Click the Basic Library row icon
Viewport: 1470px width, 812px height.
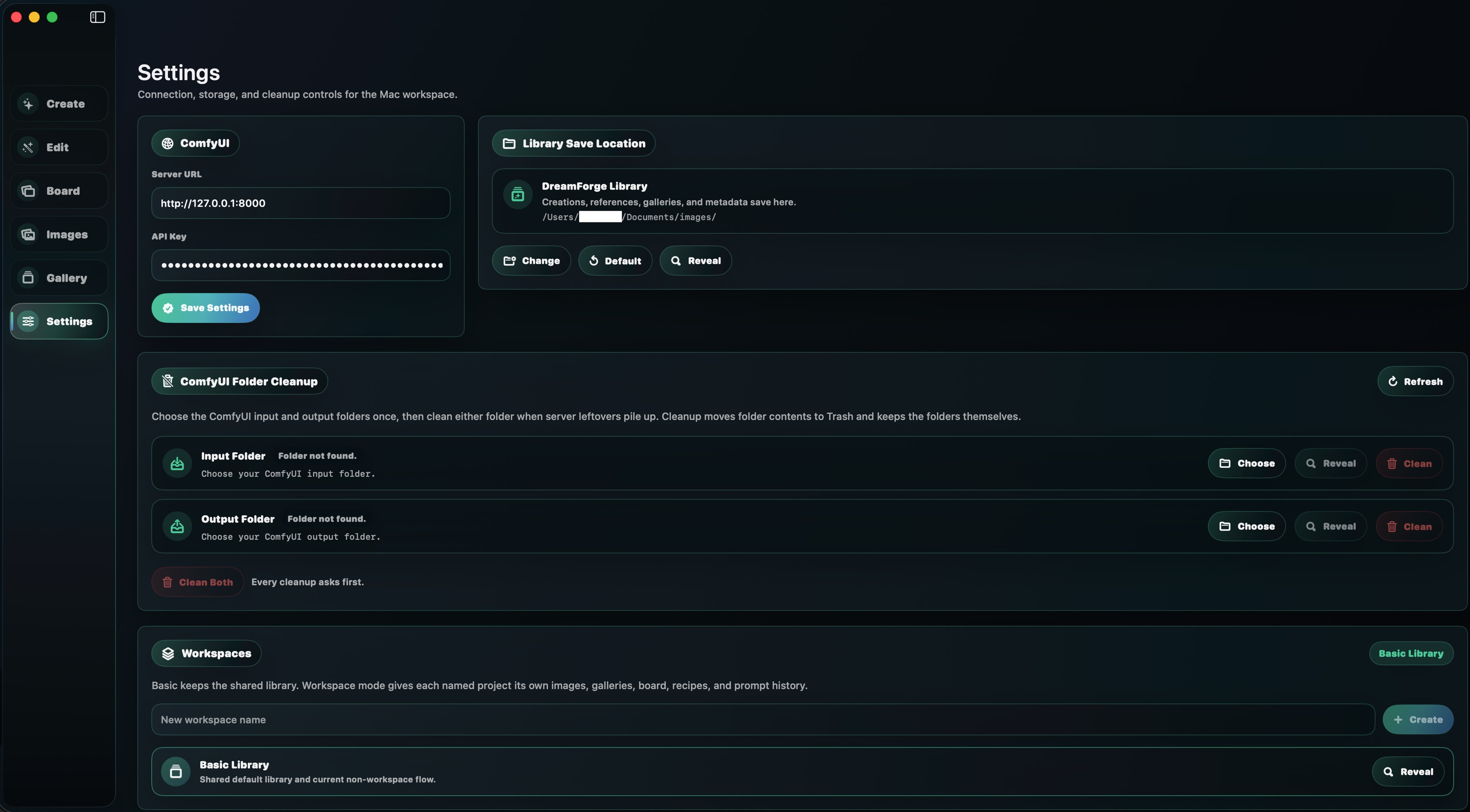tap(176, 772)
